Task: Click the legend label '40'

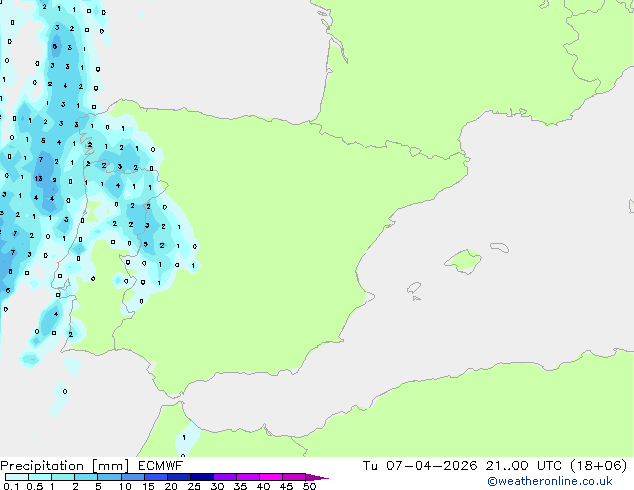Action: click(x=263, y=486)
